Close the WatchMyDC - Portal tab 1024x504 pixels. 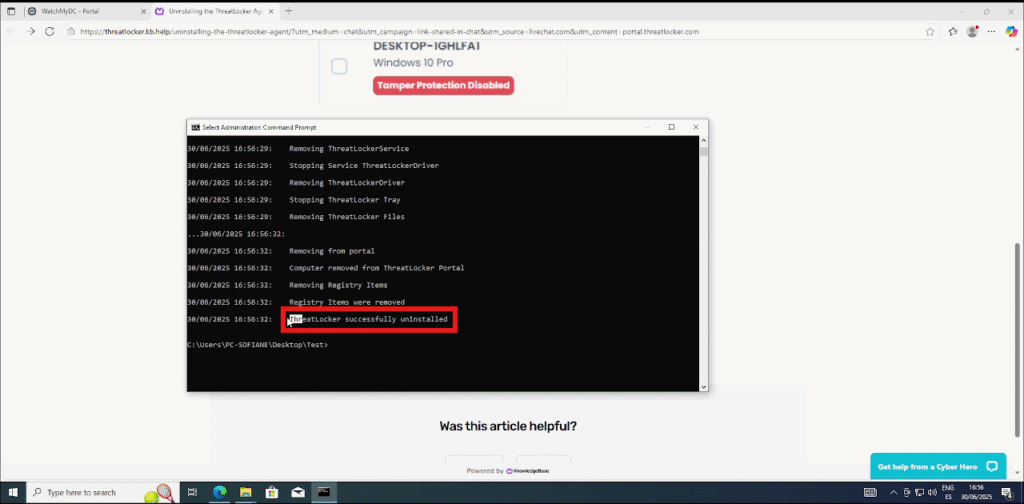pyautogui.click(x=143, y=11)
